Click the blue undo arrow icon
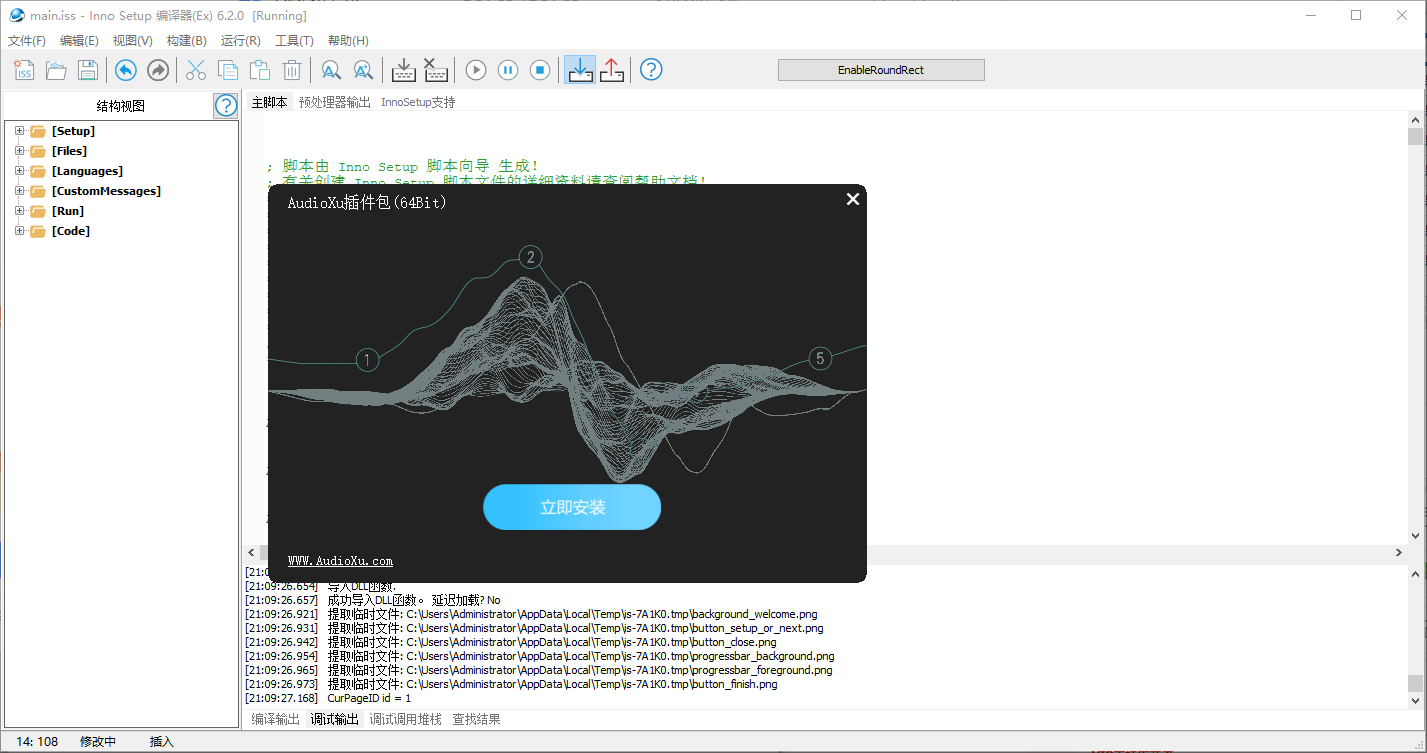This screenshot has width=1427, height=753. (x=125, y=70)
